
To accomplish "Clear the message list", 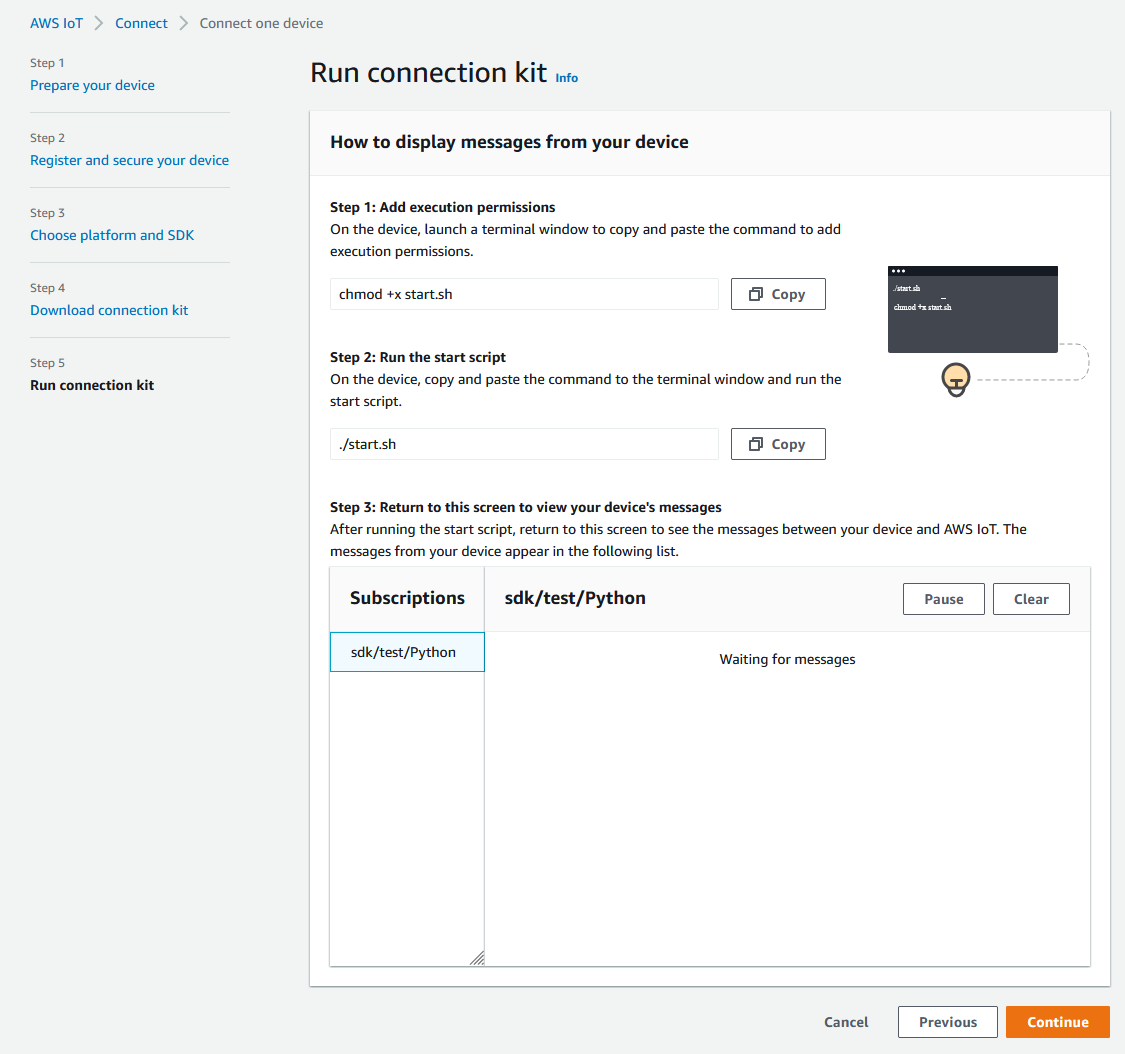I will coord(1031,598).
